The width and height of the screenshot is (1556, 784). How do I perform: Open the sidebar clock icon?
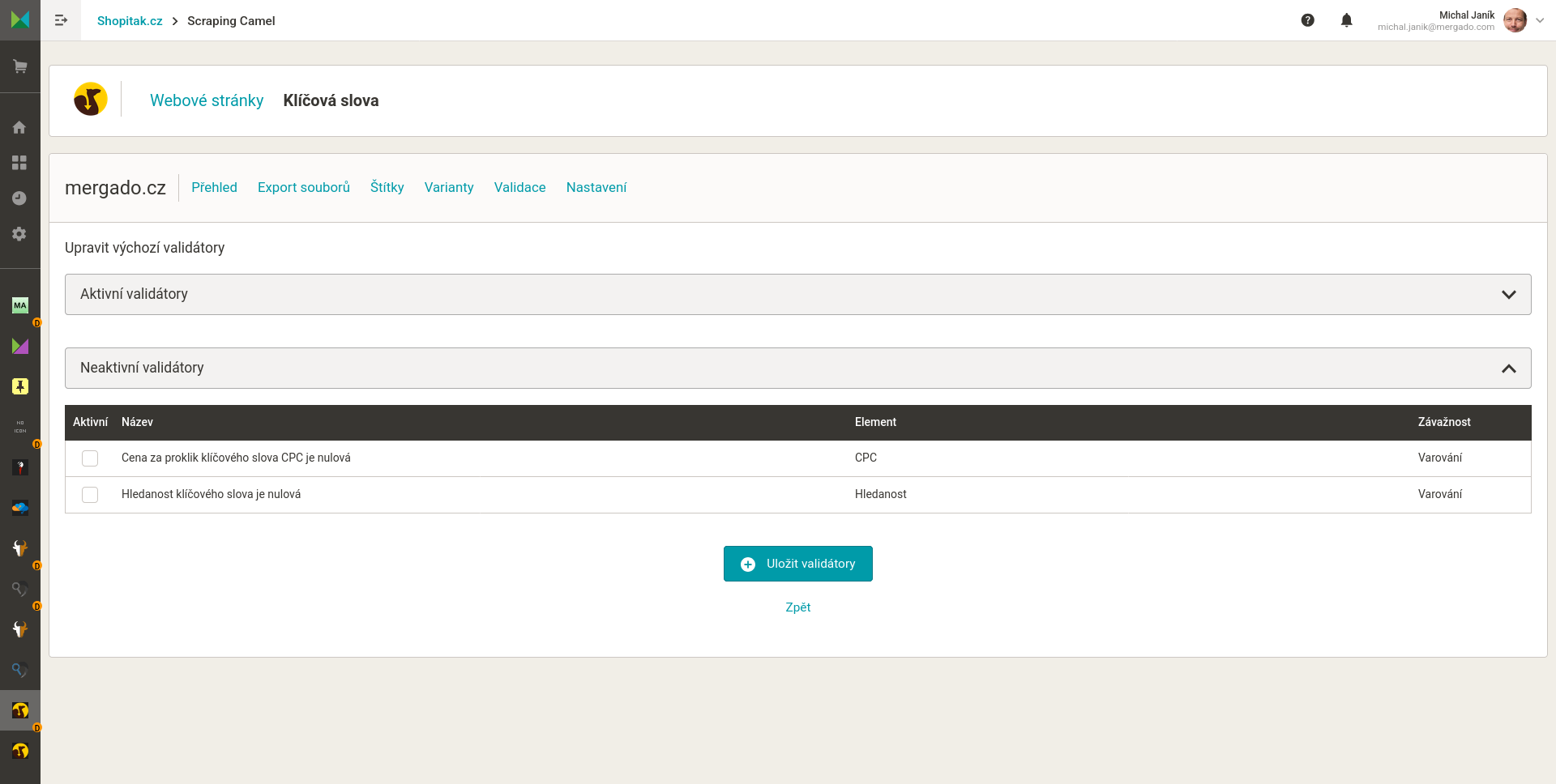pyautogui.click(x=19, y=198)
